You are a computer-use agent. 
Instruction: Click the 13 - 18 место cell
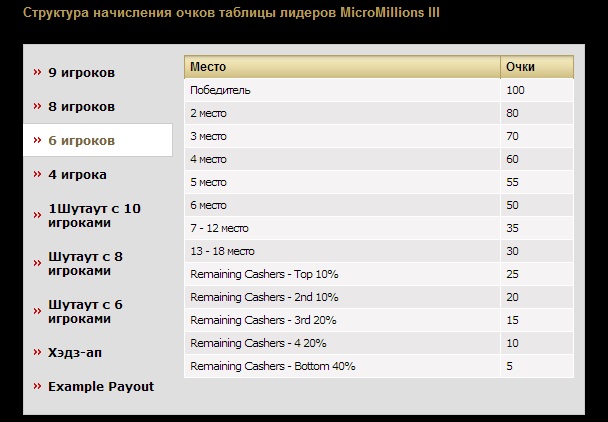click(342, 251)
